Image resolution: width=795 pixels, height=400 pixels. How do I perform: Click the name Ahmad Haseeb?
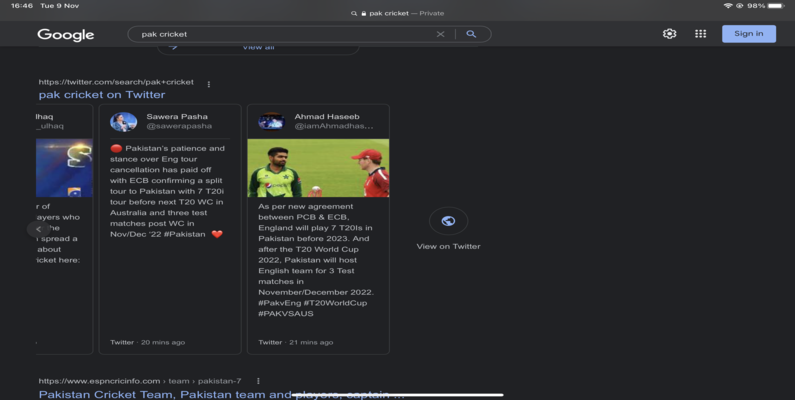[327, 116]
